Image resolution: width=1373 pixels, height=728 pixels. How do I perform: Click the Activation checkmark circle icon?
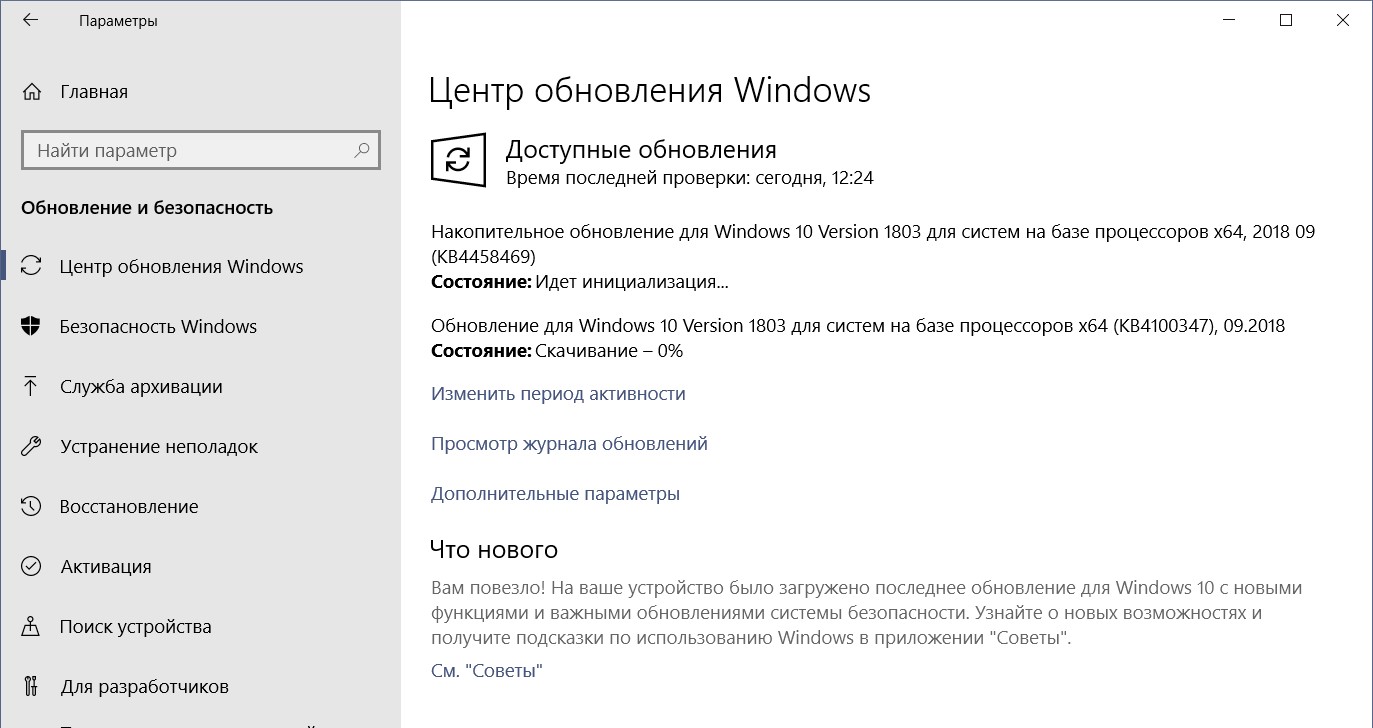tap(31, 567)
